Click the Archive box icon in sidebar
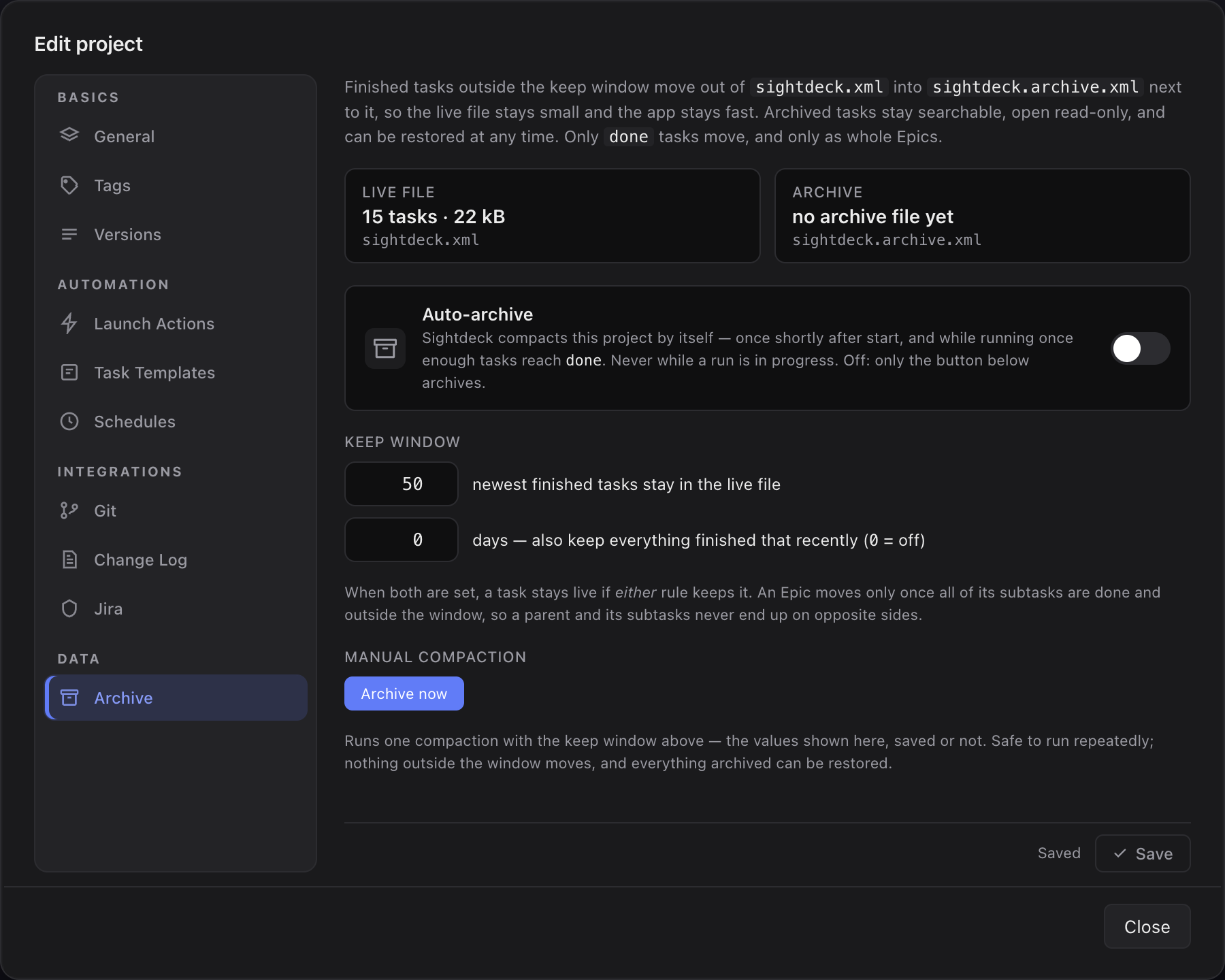The image size is (1225, 980). pos(69,698)
